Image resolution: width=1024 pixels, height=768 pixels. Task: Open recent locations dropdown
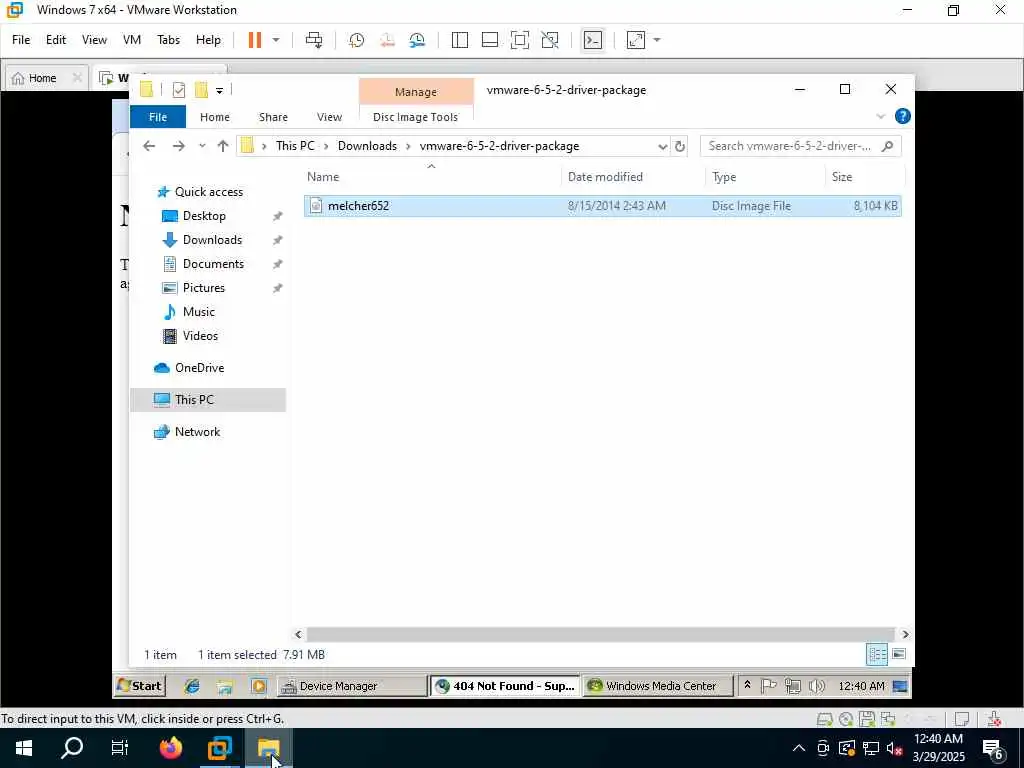(202, 146)
